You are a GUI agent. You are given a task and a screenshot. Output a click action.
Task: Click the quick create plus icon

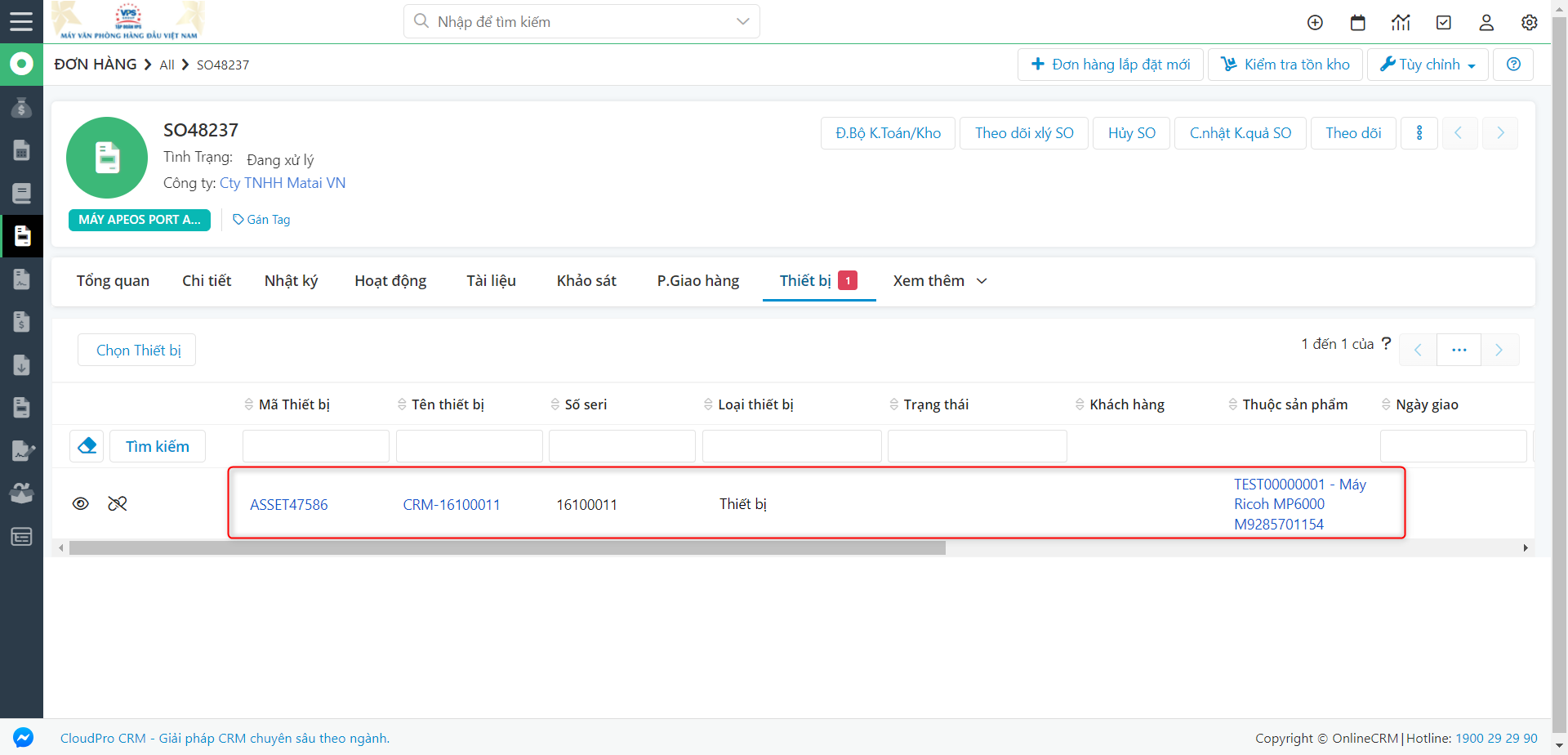click(1315, 23)
